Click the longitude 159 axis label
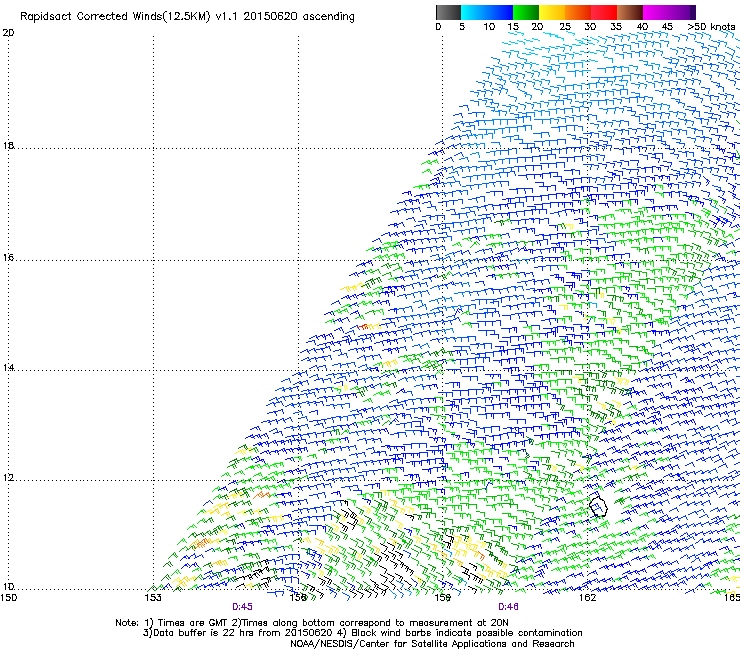 (x=443, y=598)
